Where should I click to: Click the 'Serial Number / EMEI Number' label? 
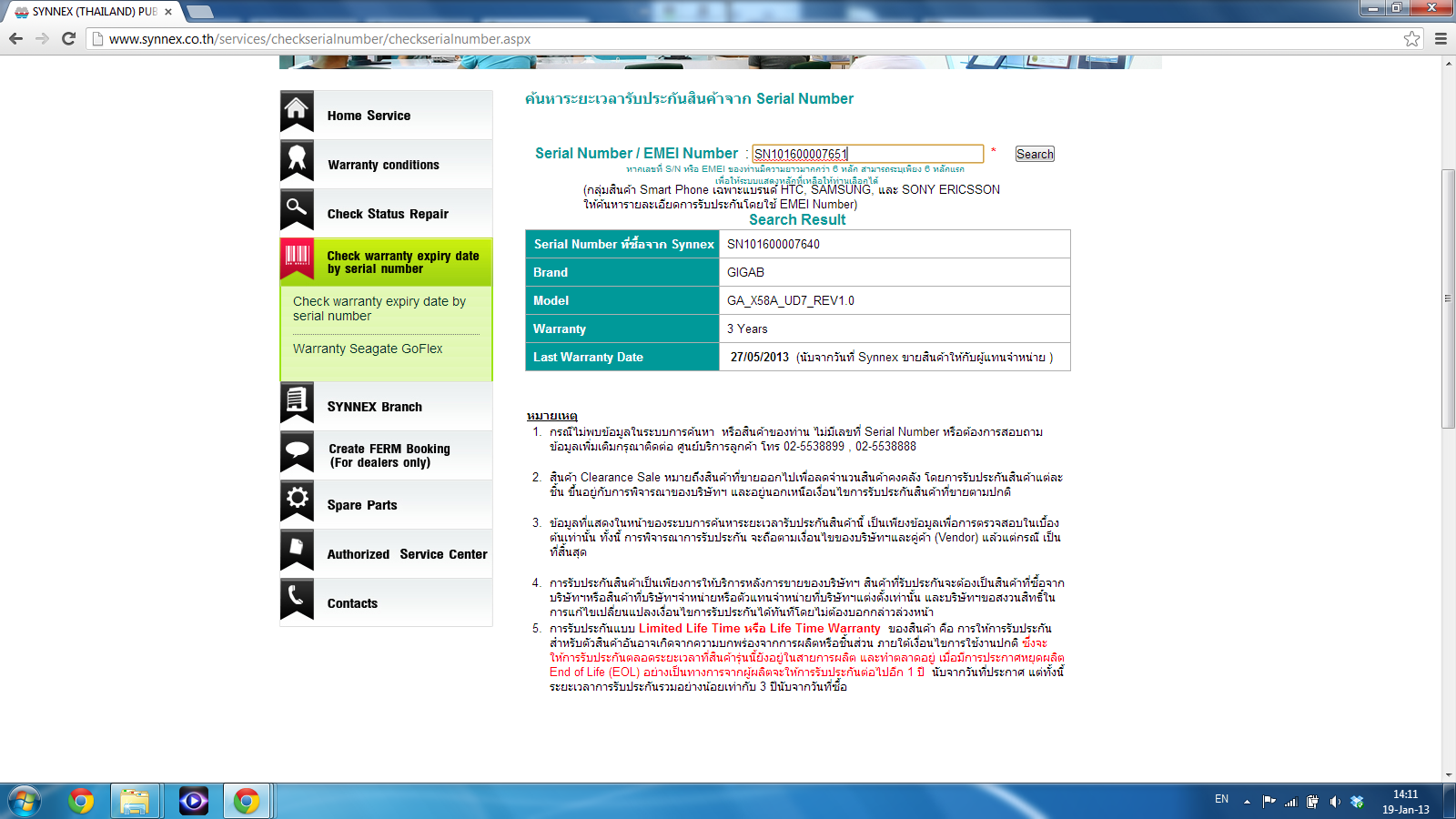(637, 153)
